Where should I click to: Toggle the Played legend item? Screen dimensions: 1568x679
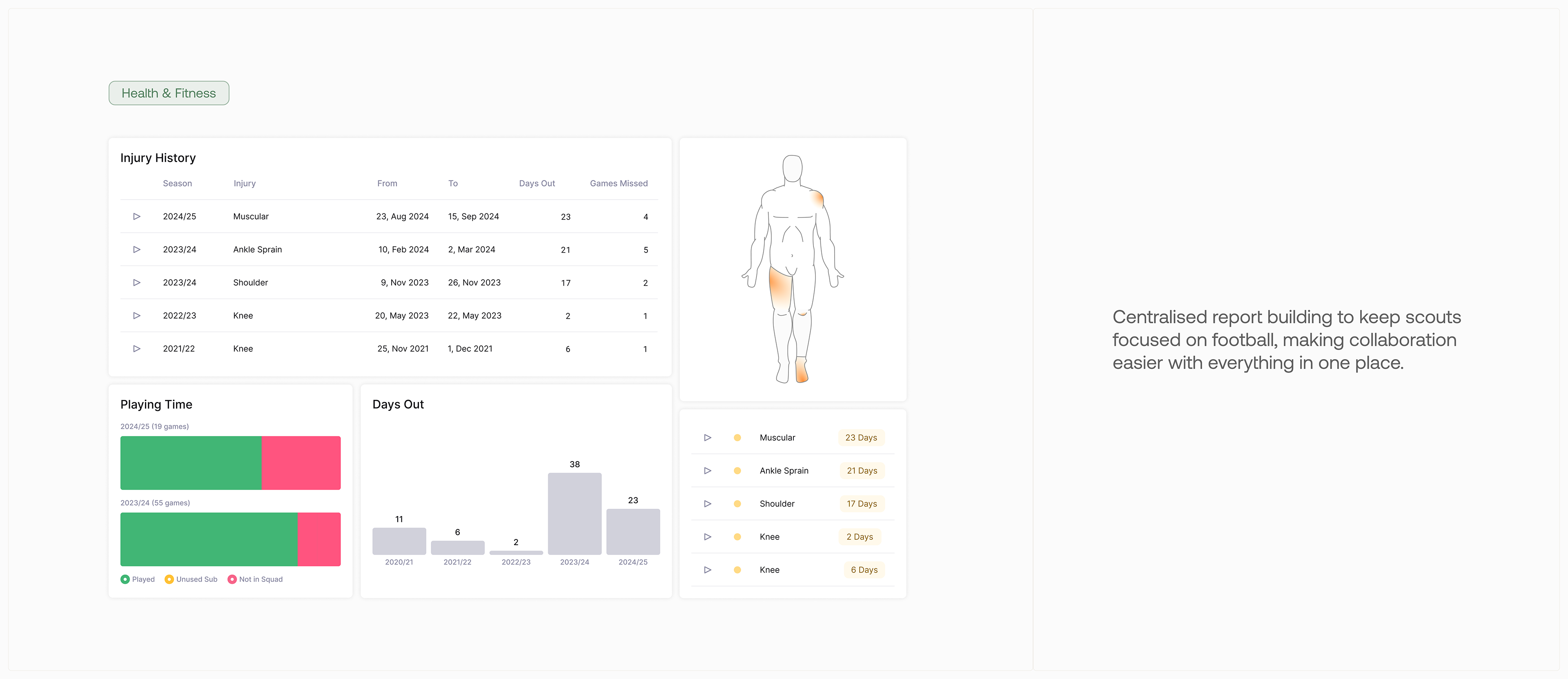pos(138,579)
